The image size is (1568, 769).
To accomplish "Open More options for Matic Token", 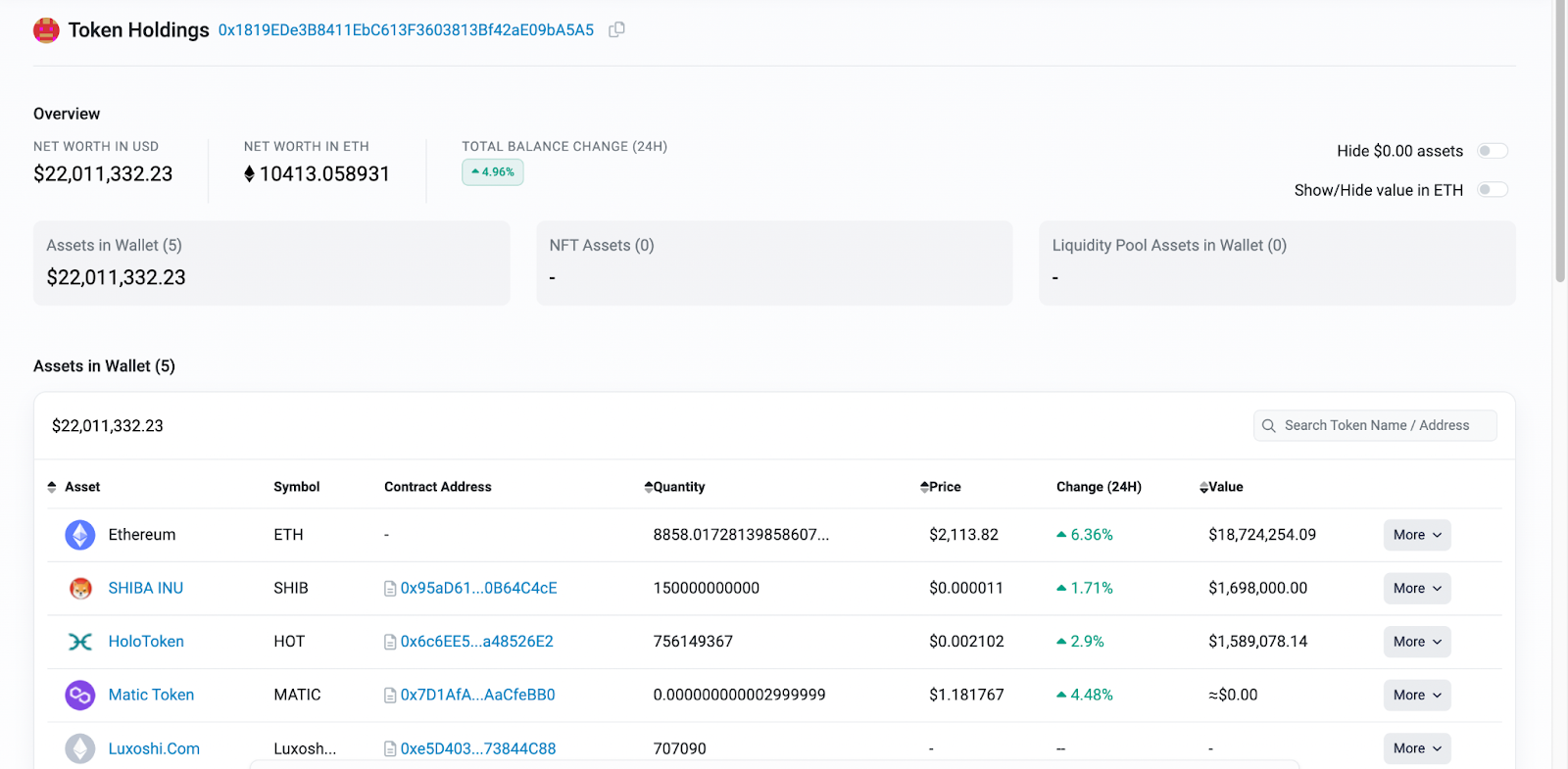I will click(x=1416, y=695).
